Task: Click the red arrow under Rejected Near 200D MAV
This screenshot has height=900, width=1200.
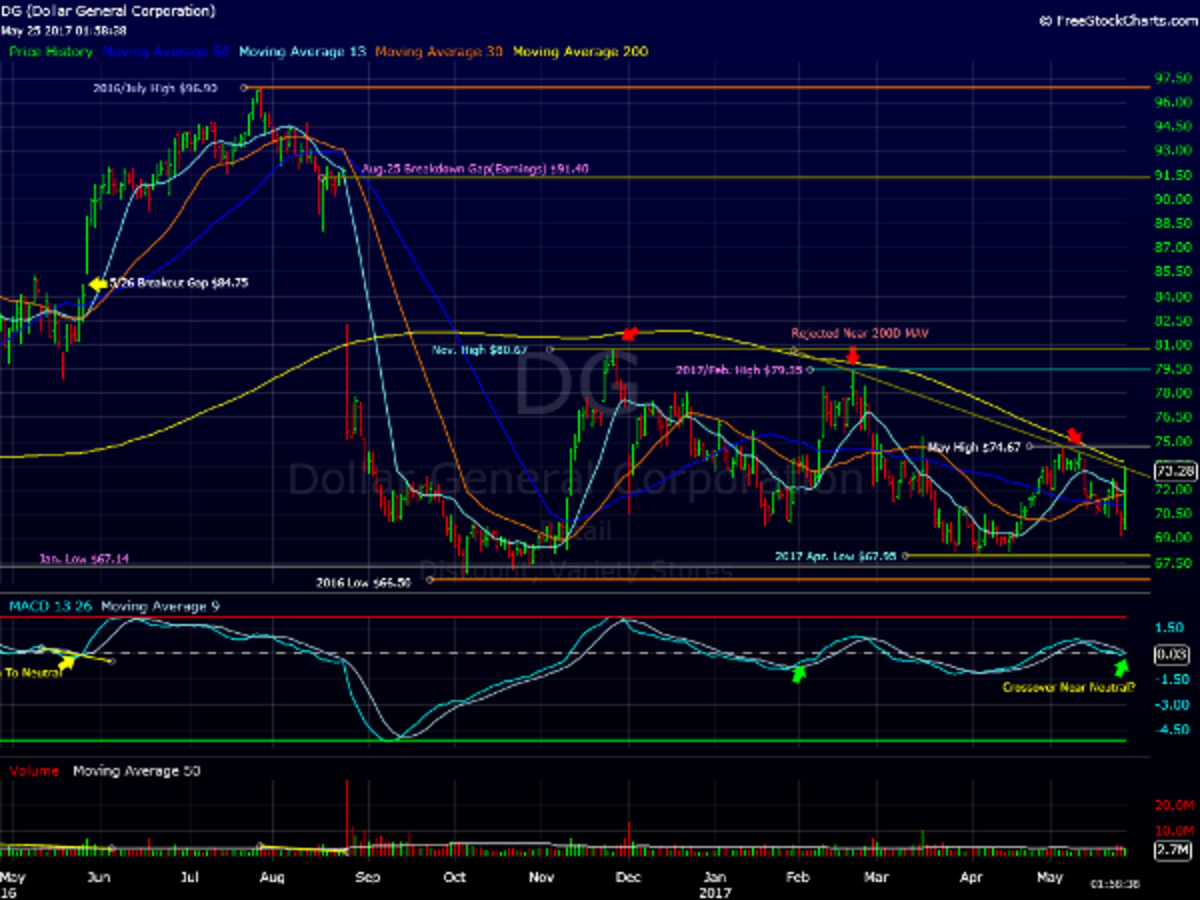Action: click(x=852, y=355)
